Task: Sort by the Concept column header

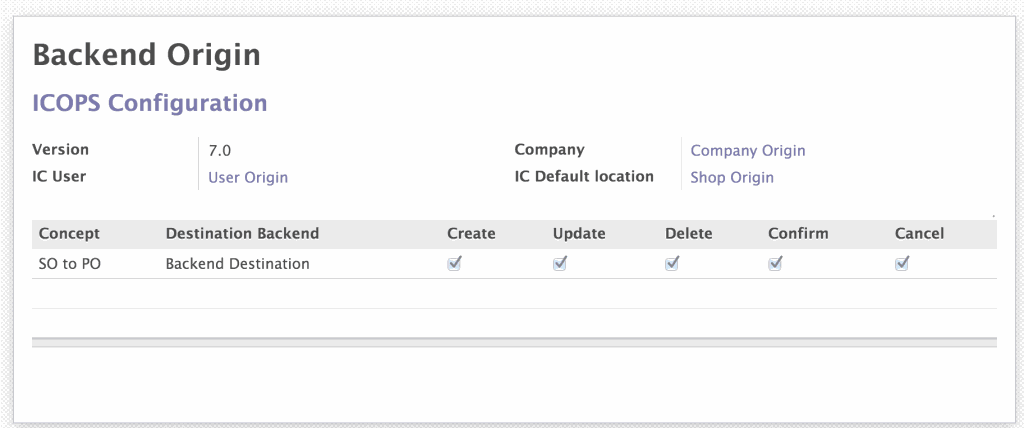Action: point(69,234)
